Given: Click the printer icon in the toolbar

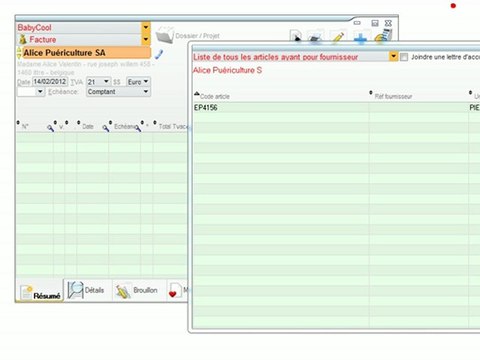Looking at the screenshot, I should (315, 37).
